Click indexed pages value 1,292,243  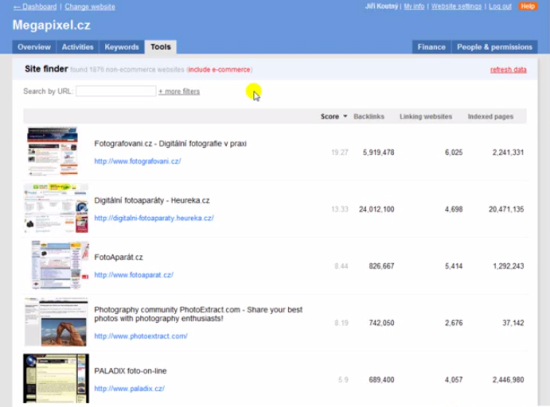pos(509,266)
